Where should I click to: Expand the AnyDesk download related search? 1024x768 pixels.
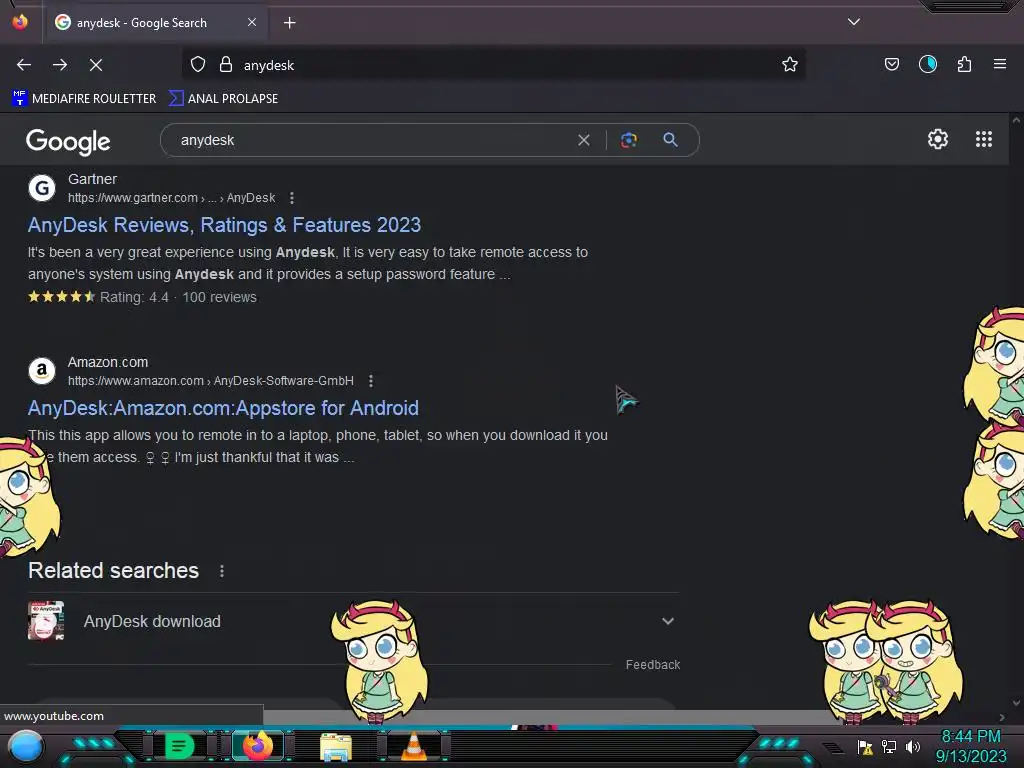coord(667,621)
